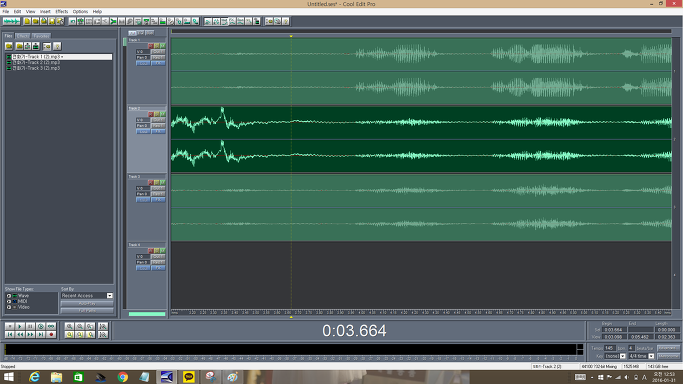Click Track 2 FX button

(158, 131)
